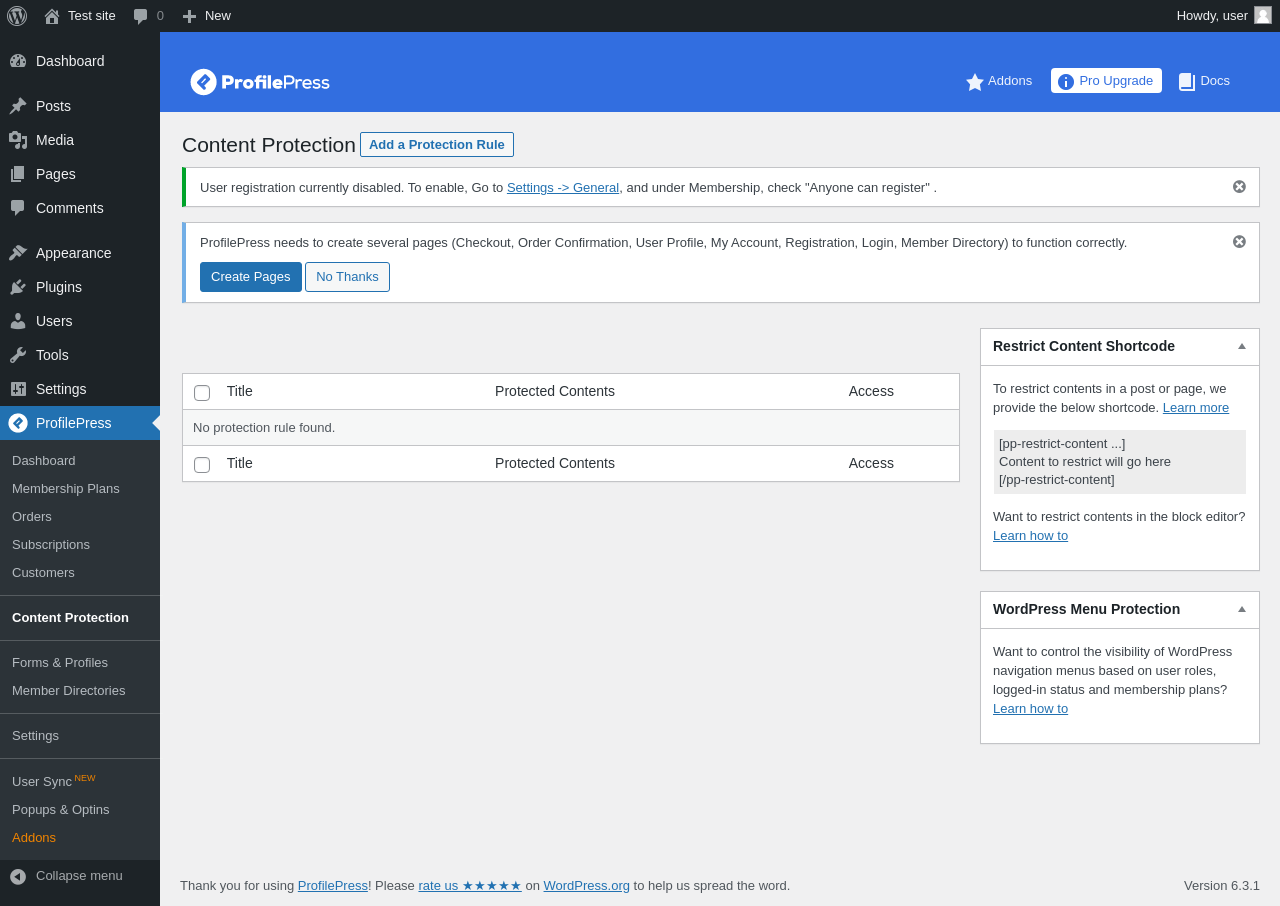Click the WordPress logo icon

17,16
